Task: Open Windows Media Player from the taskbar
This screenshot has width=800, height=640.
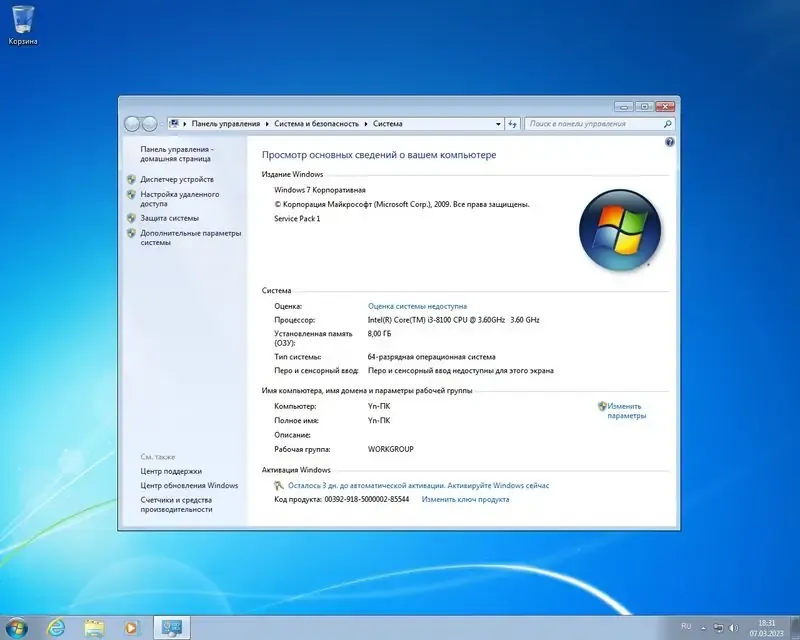Action: point(130,629)
